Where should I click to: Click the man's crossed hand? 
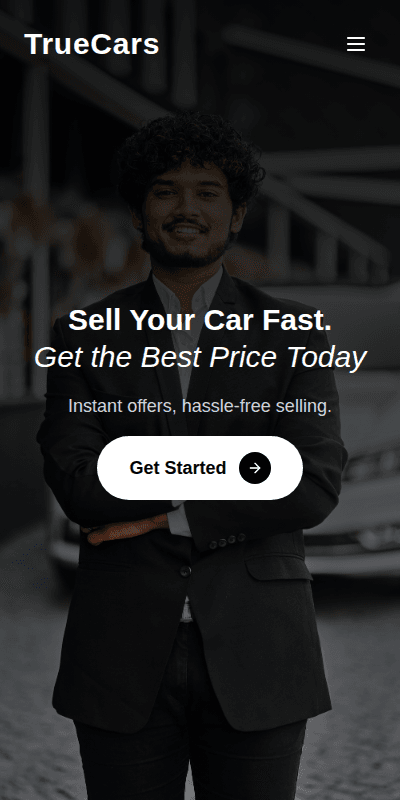click(126, 531)
